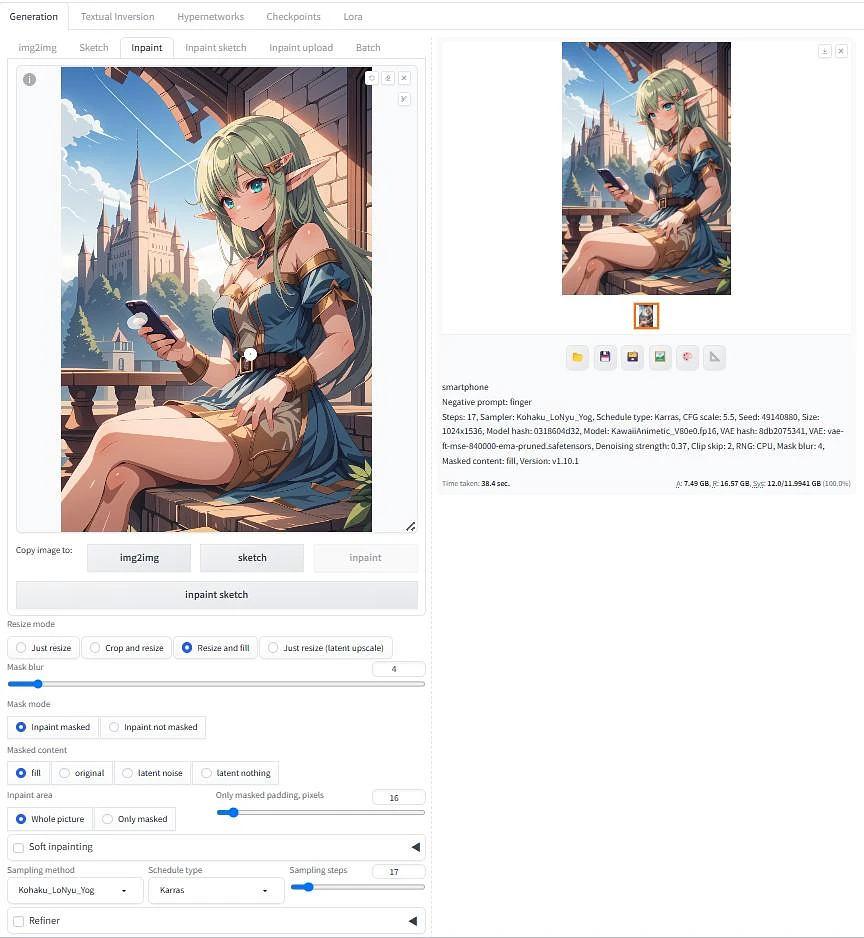This screenshot has height=938, width=864.
Task: Click the Sampling steps number field
Action: tap(398, 872)
